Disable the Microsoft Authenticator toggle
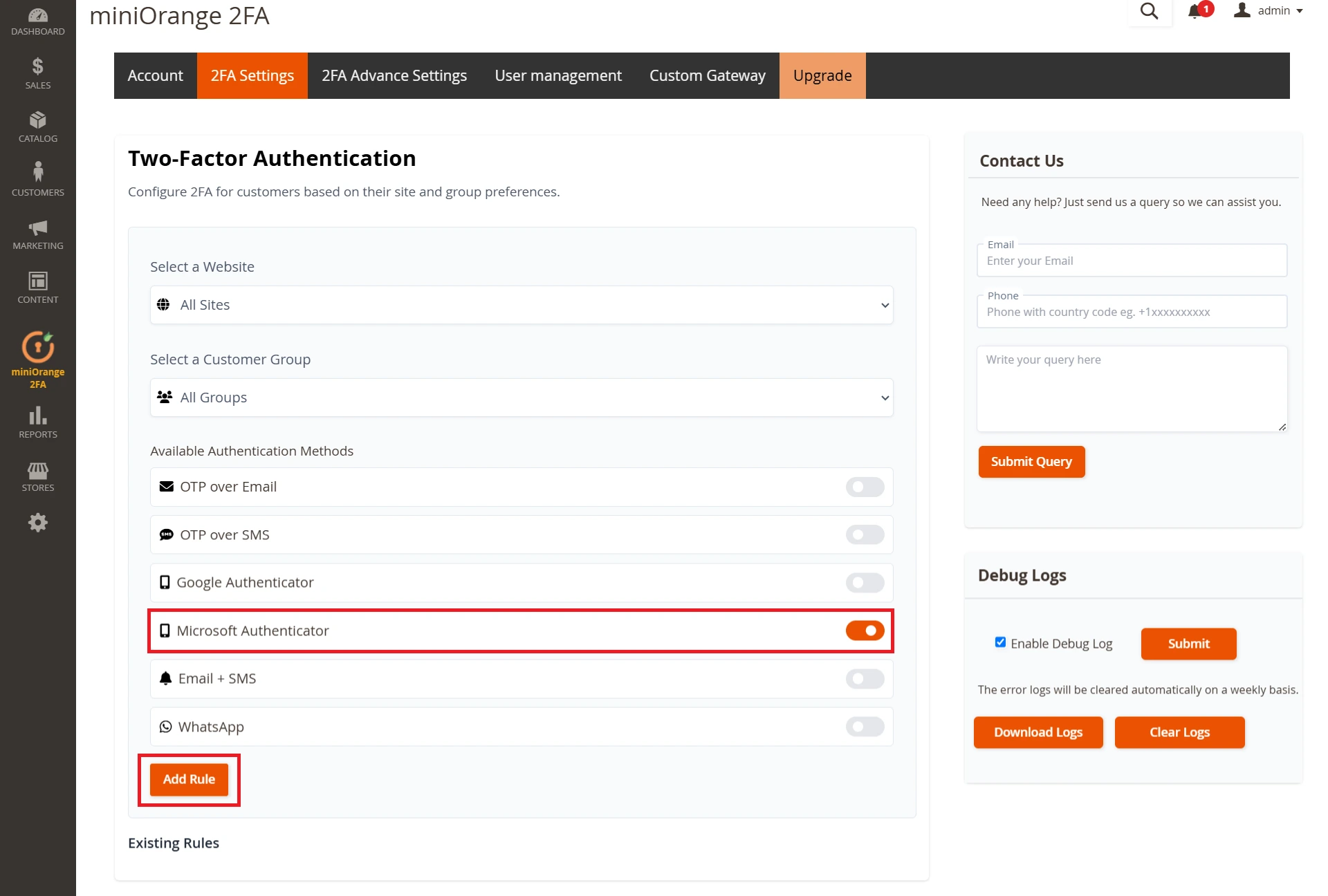1328x896 pixels. point(865,631)
